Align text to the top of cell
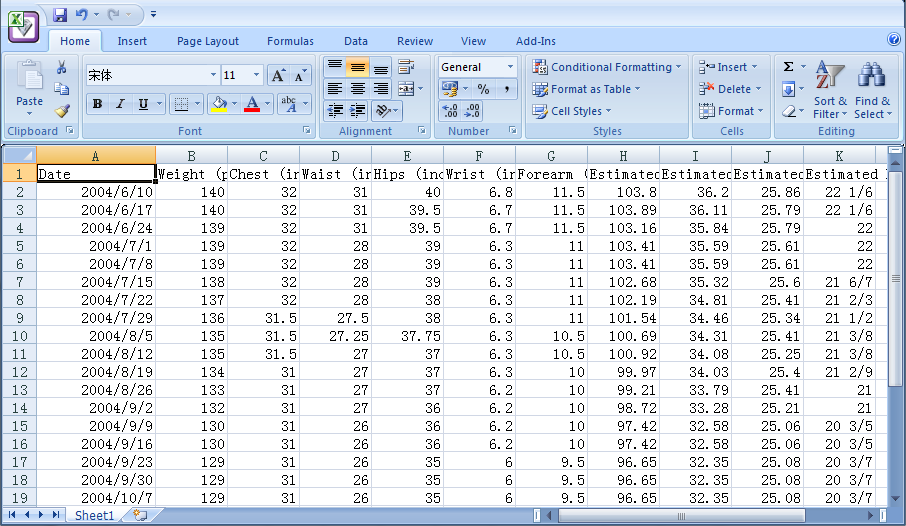The height and width of the screenshot is (526, 906). tap(335, 67)
